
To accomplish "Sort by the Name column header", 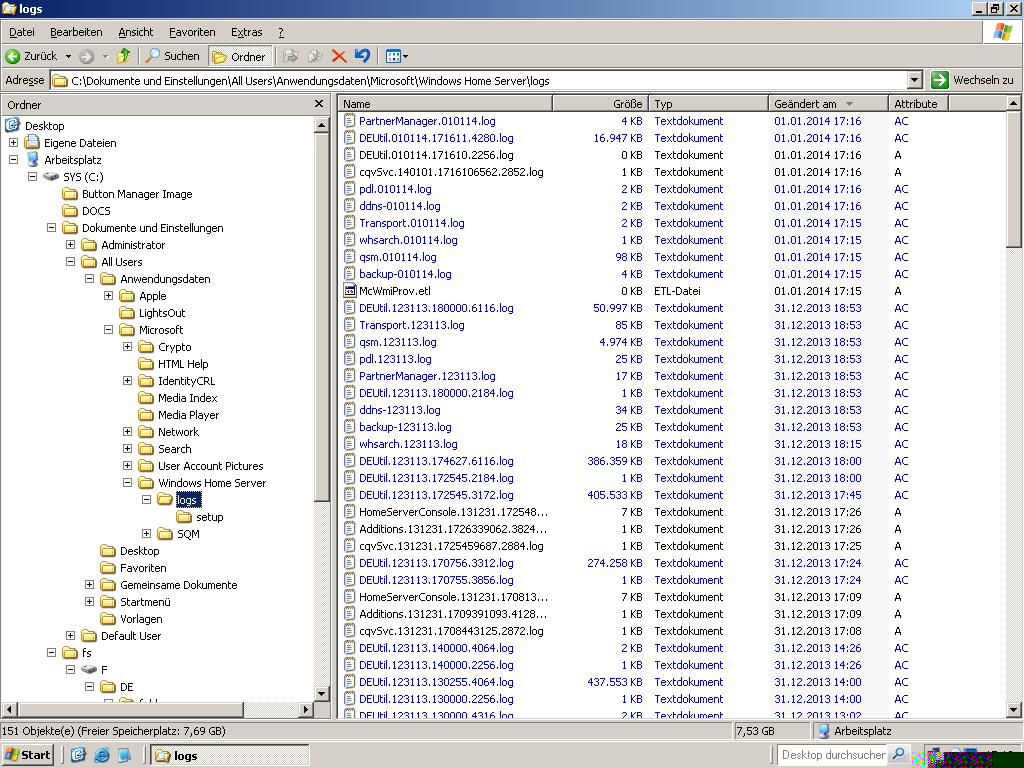I will [x=445, y=104].
